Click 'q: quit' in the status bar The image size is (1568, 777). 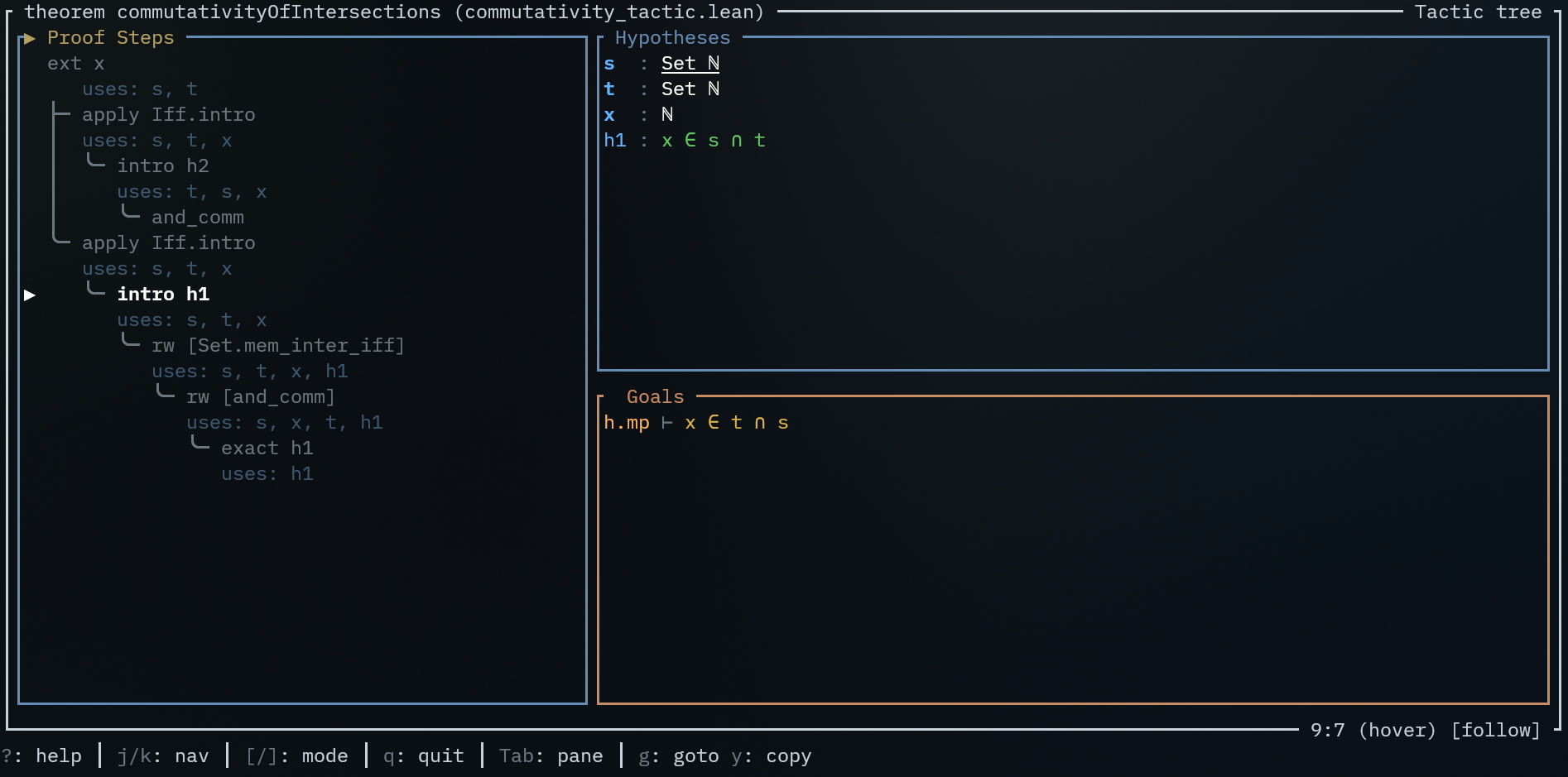click(423, 755)
